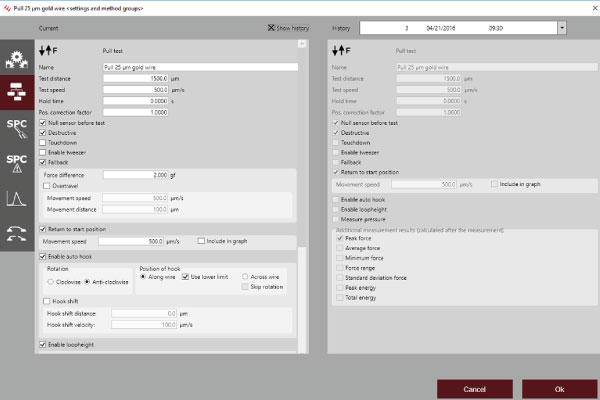Image resolution: width=600 pixels, height=400 pixels.
Task: Open the gears settings tab in sidebar
Action: (x=17, y=58)
